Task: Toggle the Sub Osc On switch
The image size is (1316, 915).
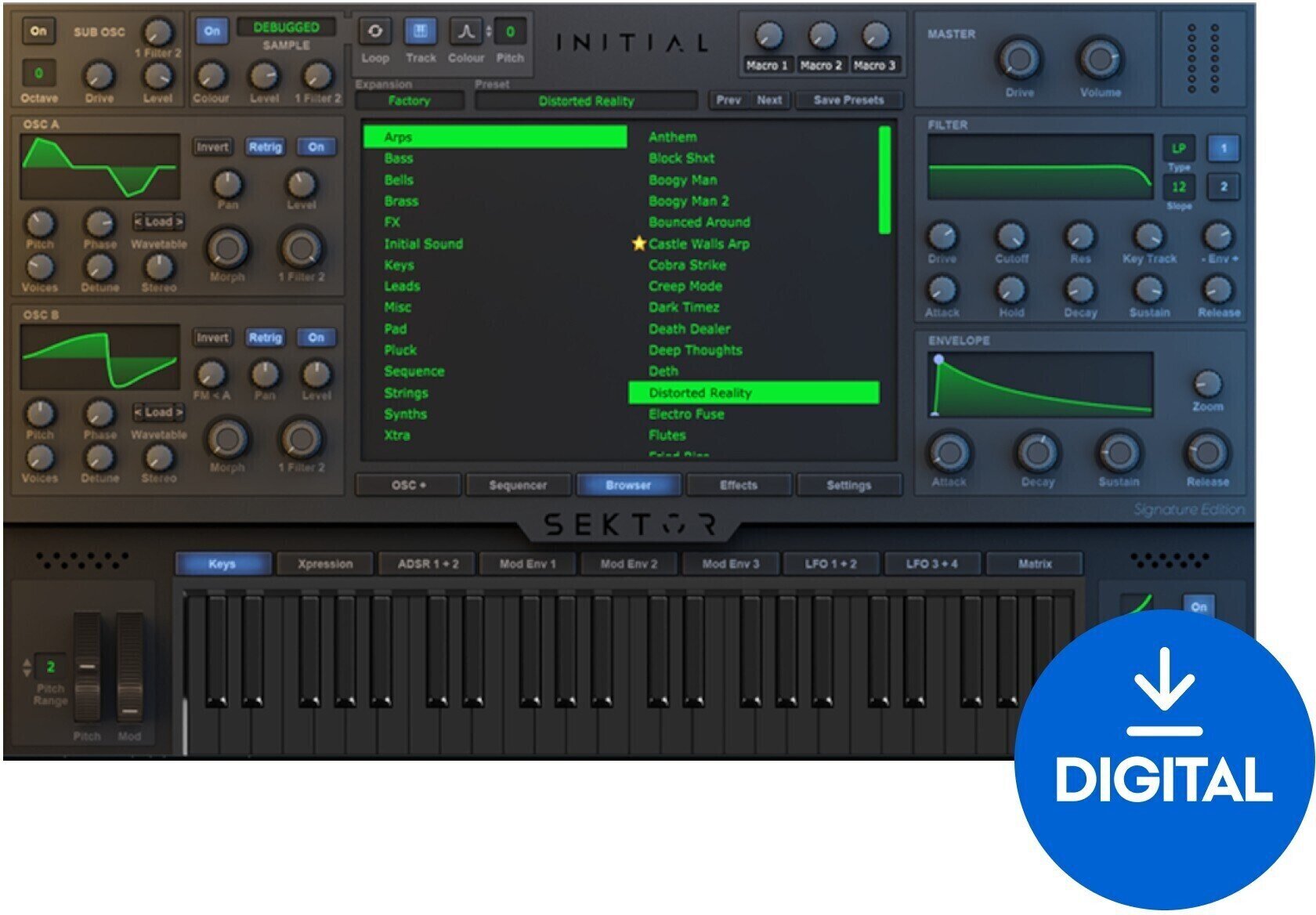Action: (39, 31)
